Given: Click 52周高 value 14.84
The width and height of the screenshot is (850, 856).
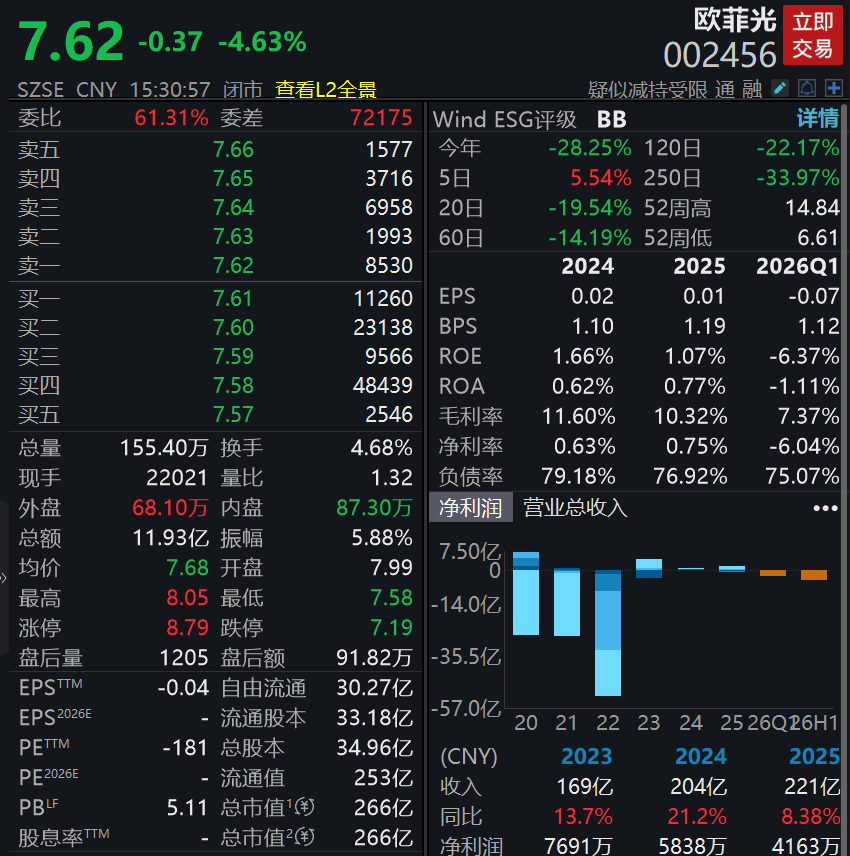Looking at the screenshot, I should point(812,208).
